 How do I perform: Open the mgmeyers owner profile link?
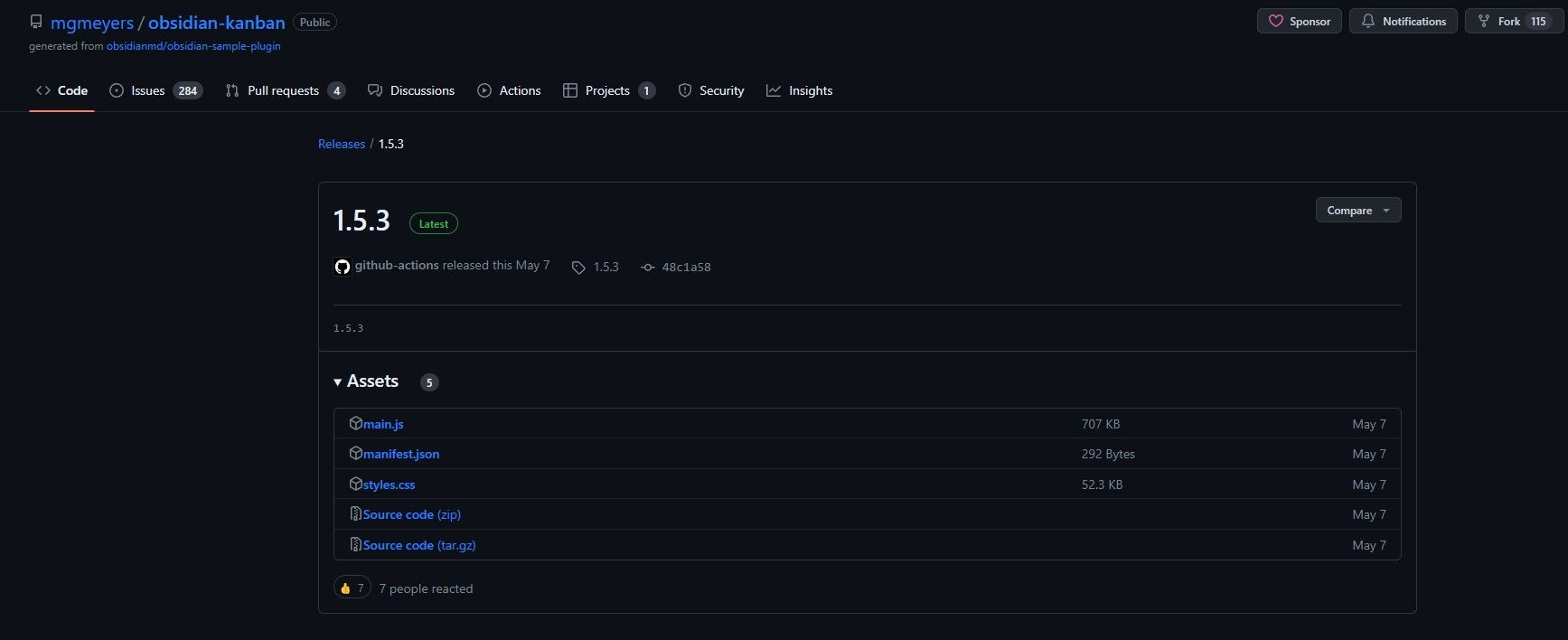tap(92, 23)
